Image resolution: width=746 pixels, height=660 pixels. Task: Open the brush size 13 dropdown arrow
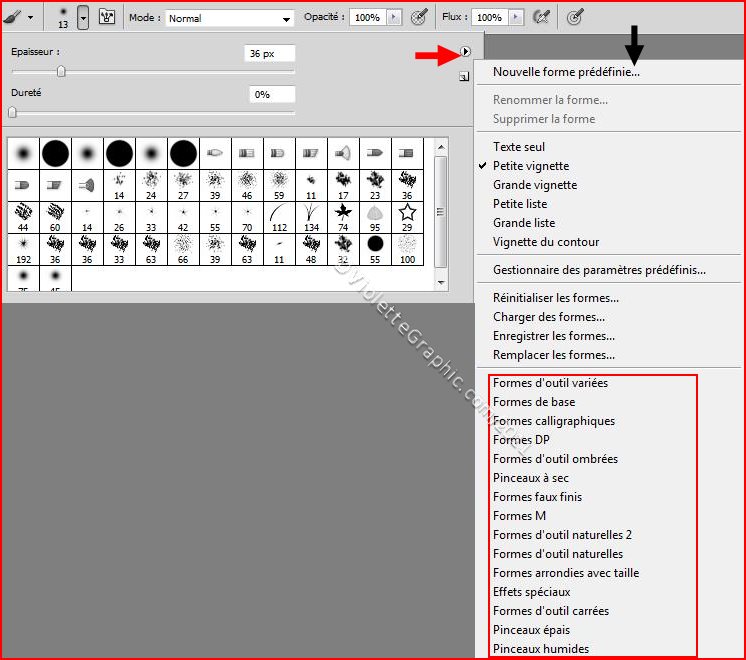[x=83, y=17]
